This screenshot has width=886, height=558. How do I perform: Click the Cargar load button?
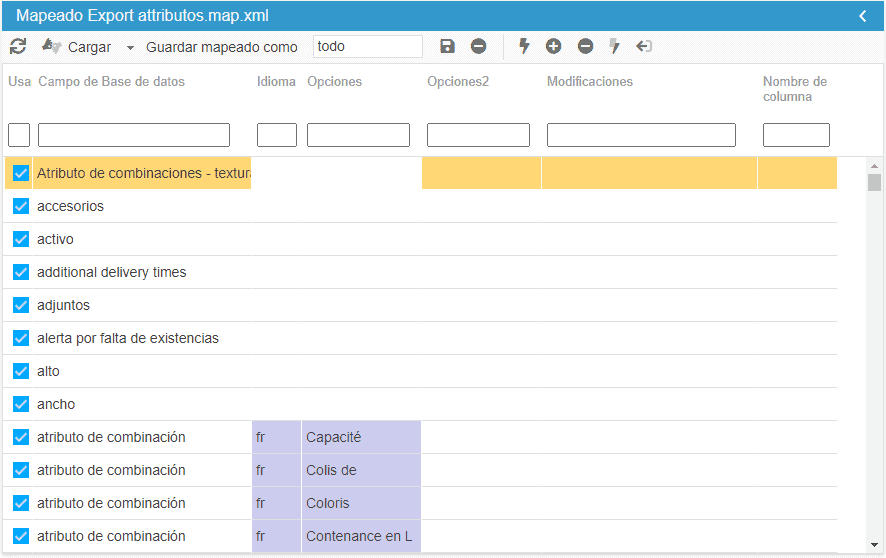click(x=78, y=47)
